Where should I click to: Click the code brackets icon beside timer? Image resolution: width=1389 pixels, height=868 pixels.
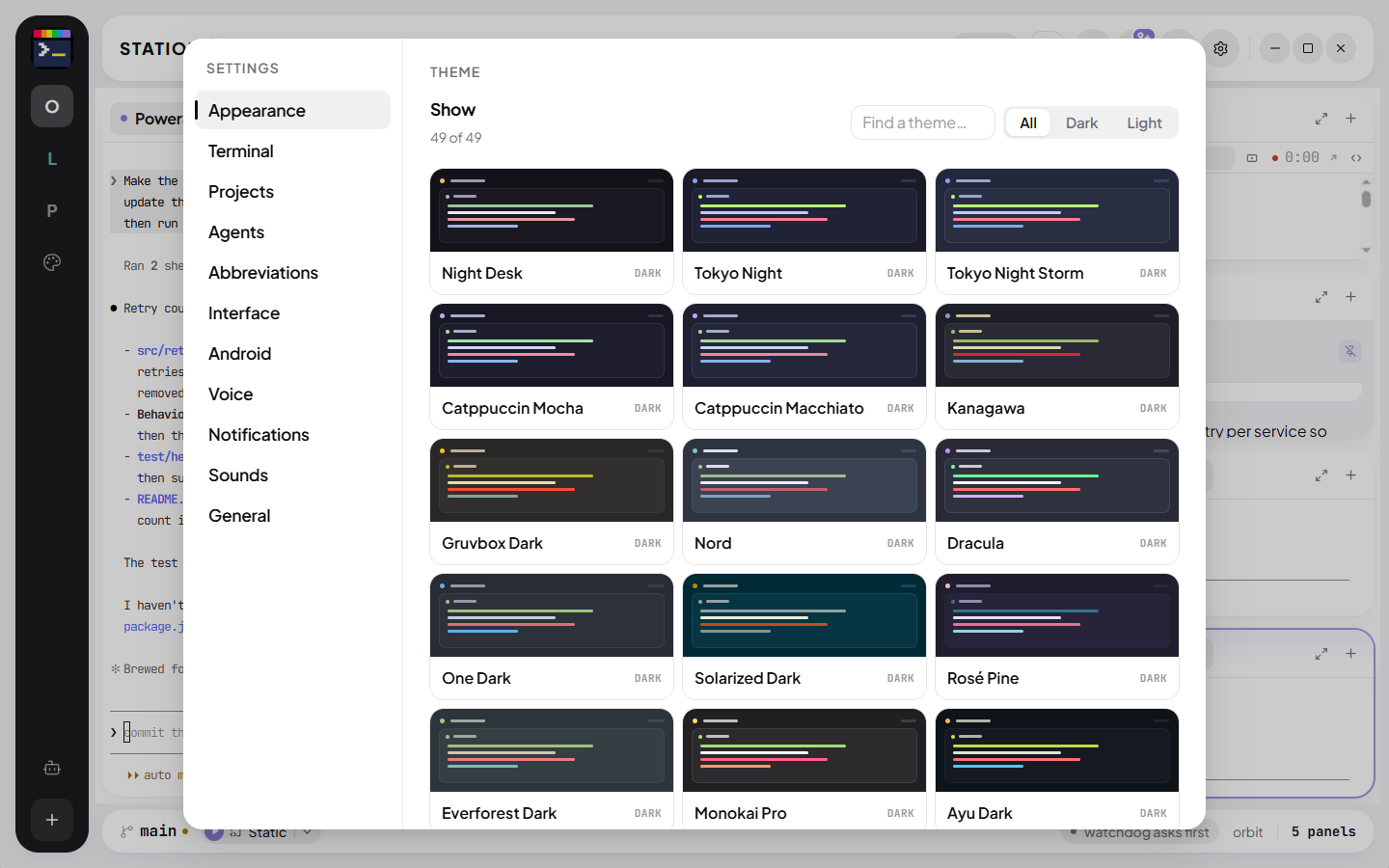1356,158
